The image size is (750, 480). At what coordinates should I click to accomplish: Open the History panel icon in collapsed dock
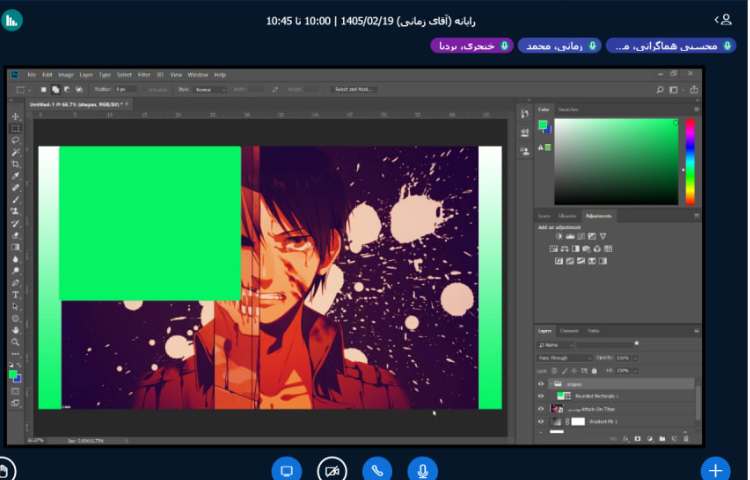click(x=525, y=114)
